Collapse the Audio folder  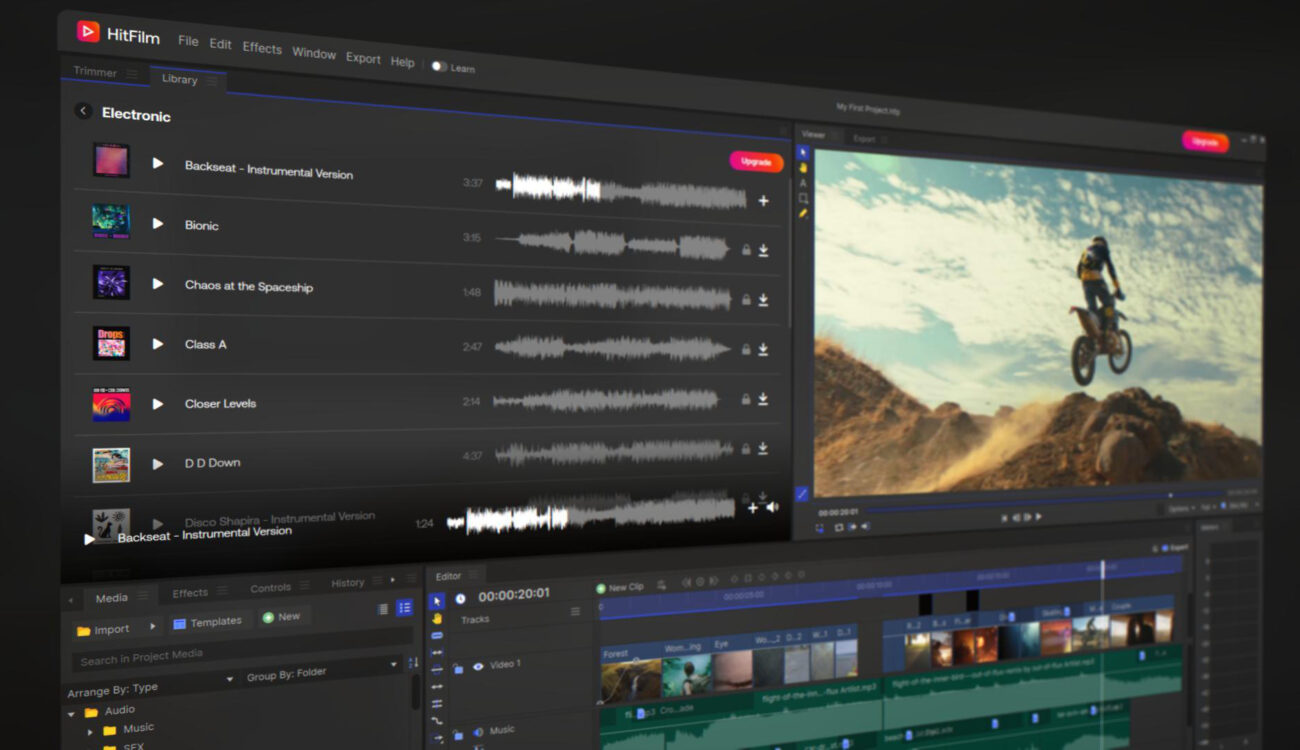(x=71, y=714)
